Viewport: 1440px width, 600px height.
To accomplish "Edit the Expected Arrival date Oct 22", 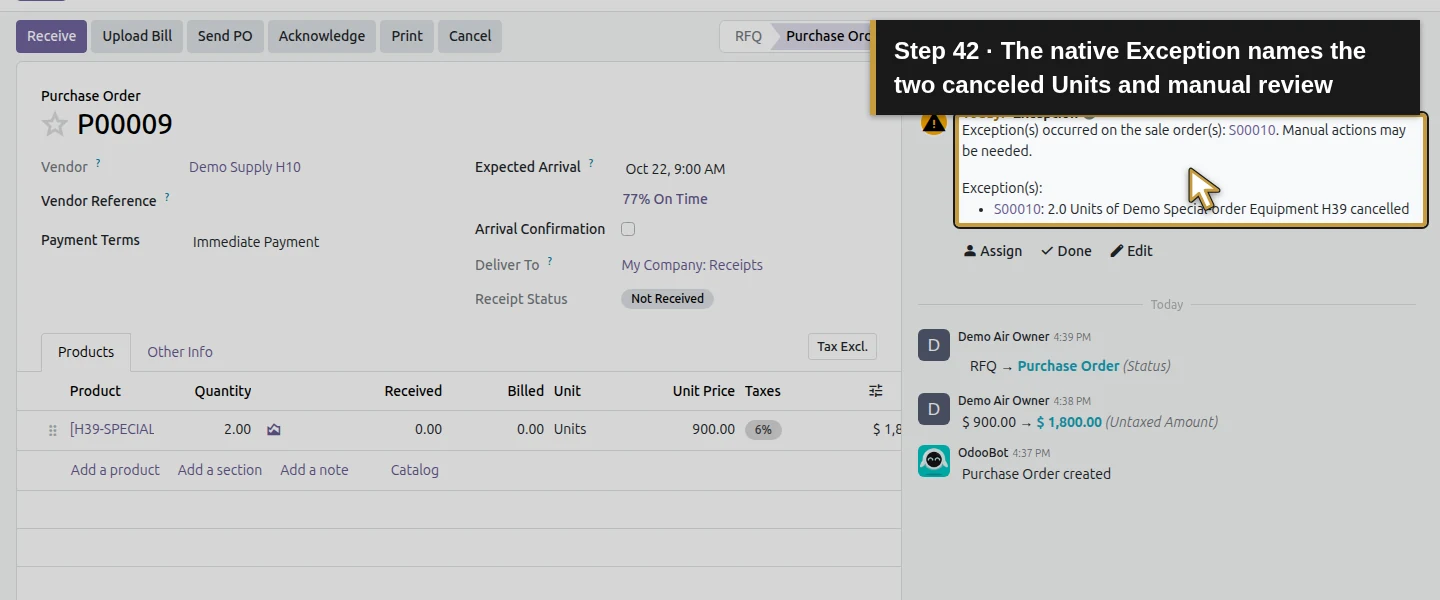I will pyautogui.click(x=675, y=169).
